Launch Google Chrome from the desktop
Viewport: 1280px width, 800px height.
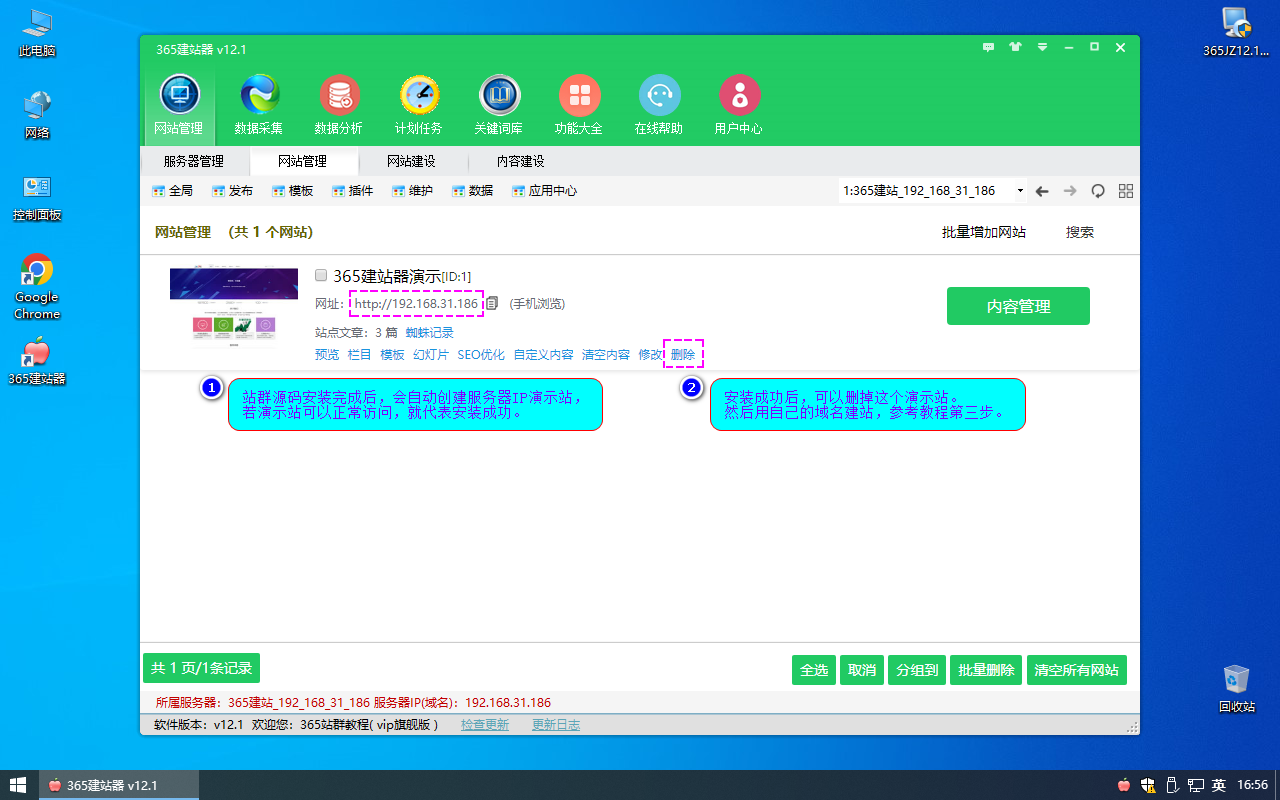click(x=37, y=287)
